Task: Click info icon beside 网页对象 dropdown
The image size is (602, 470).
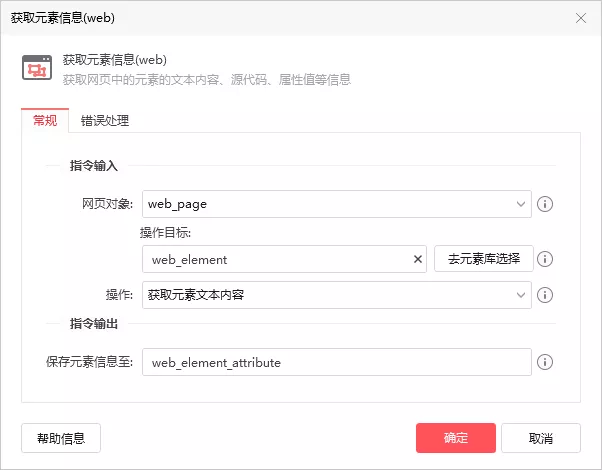Action: [546, 204]
